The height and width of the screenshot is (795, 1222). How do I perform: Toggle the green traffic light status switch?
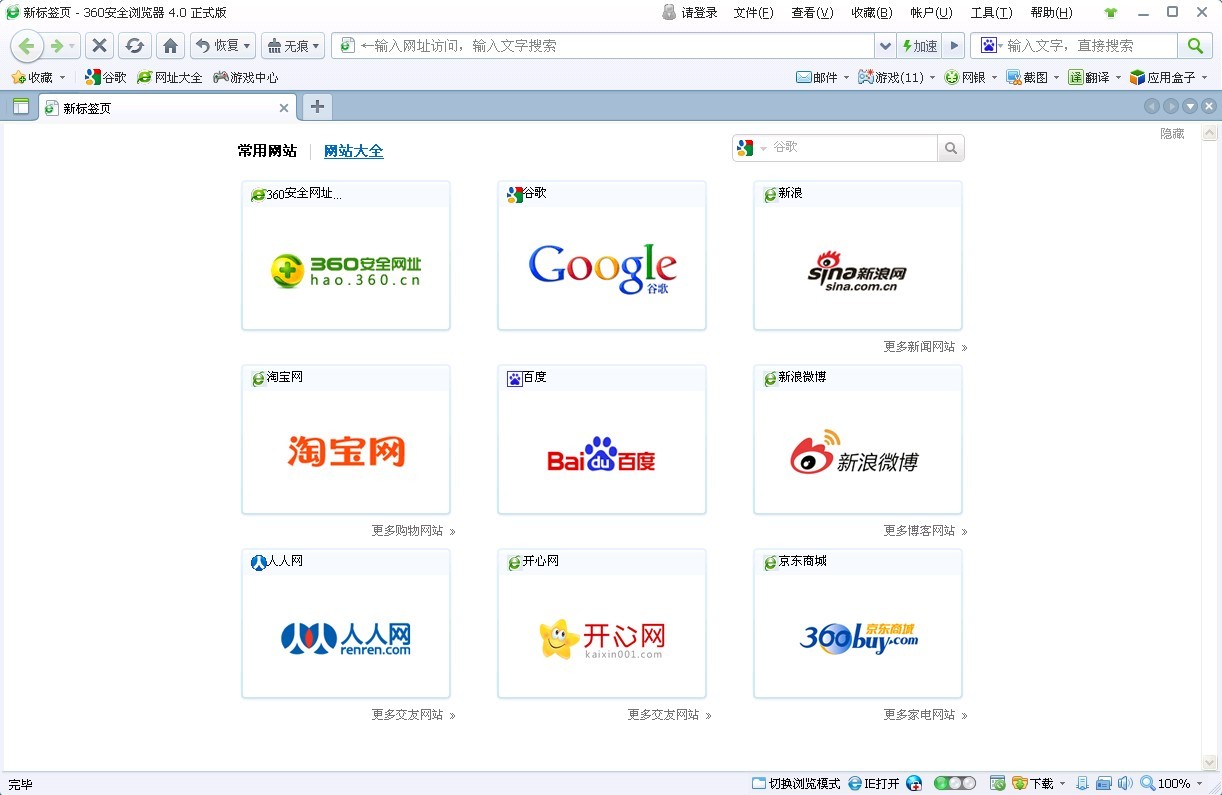tap(955, 783)
